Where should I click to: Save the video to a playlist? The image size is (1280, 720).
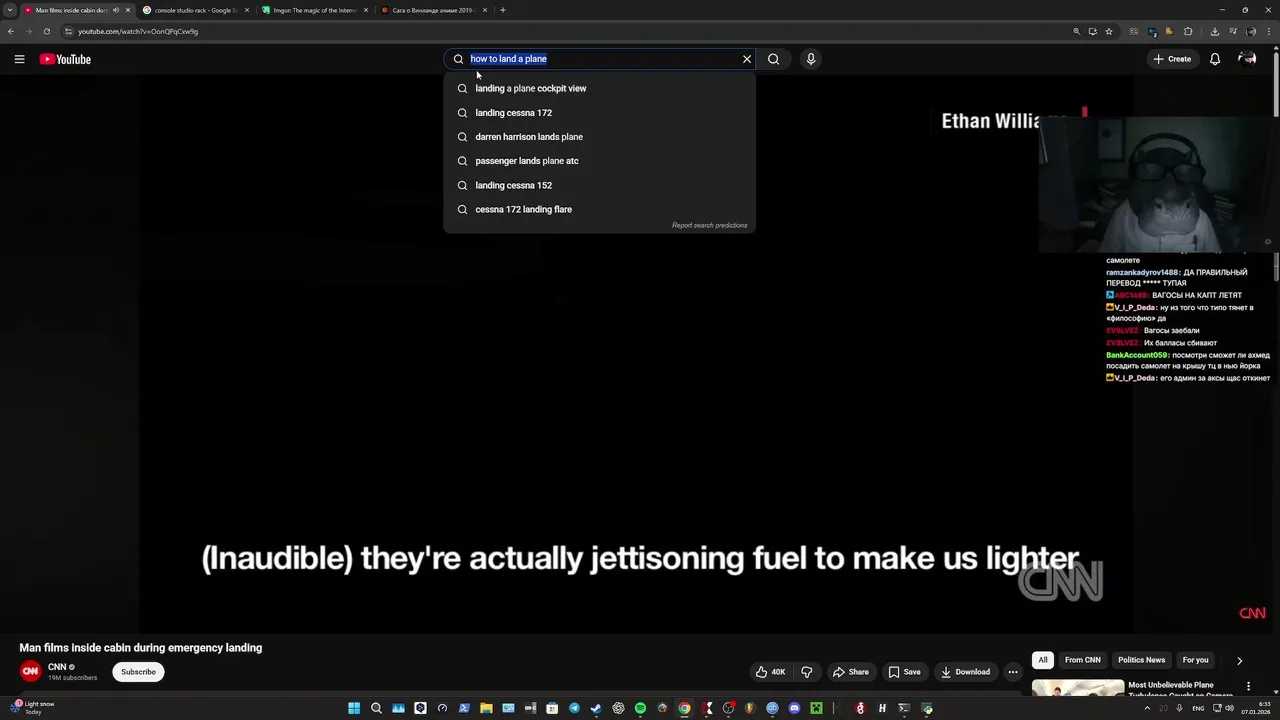pos(904,672)
